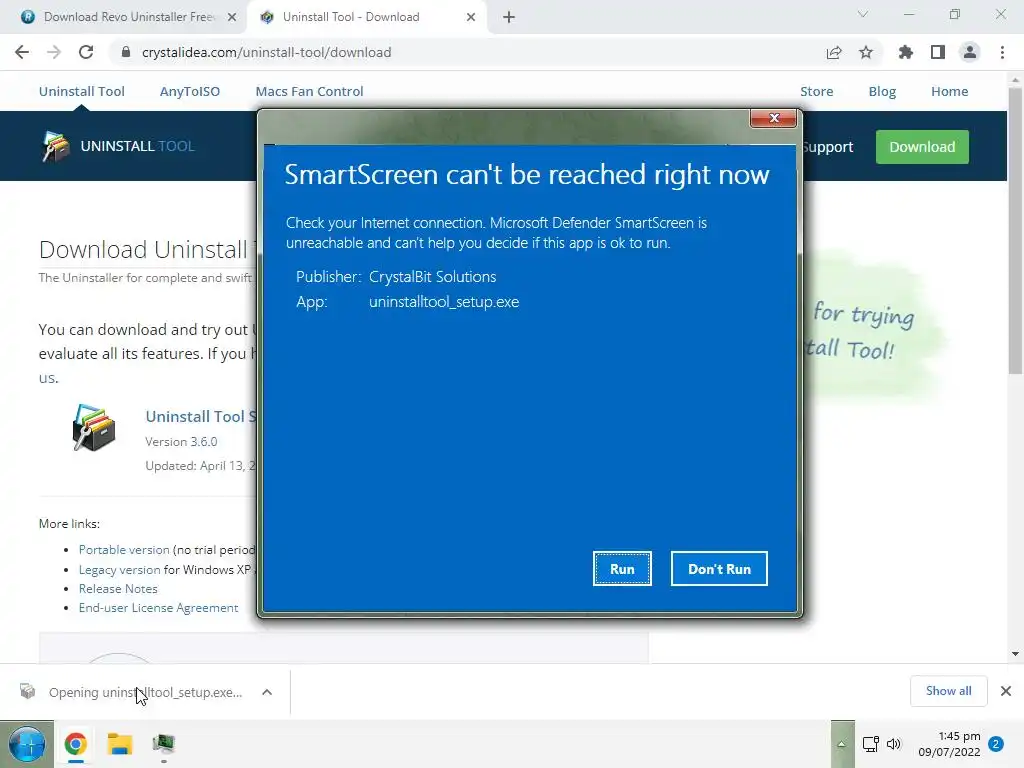Click the Uninstall Tool logo icon

56,146
